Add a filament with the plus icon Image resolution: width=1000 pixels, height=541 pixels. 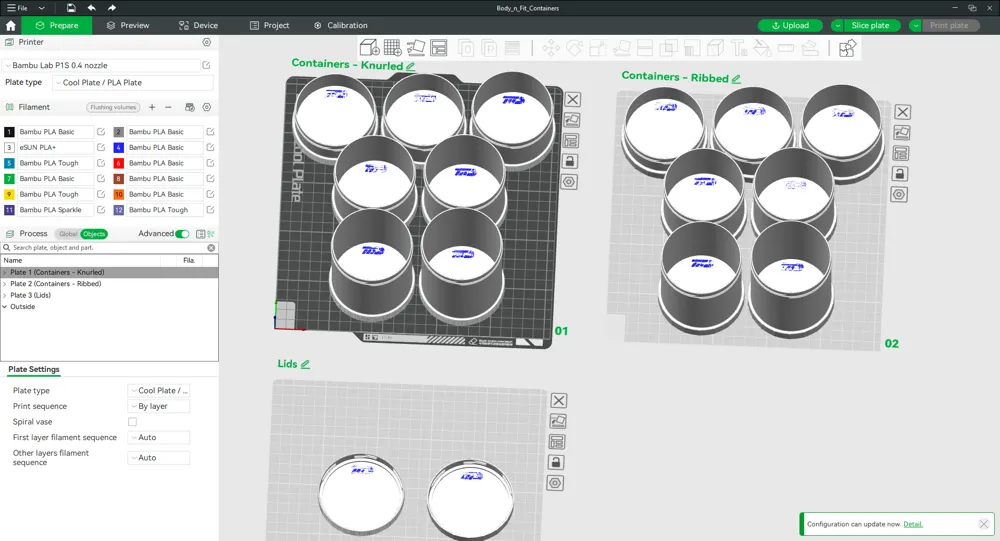pyautogui.click(x=152, y=107)
